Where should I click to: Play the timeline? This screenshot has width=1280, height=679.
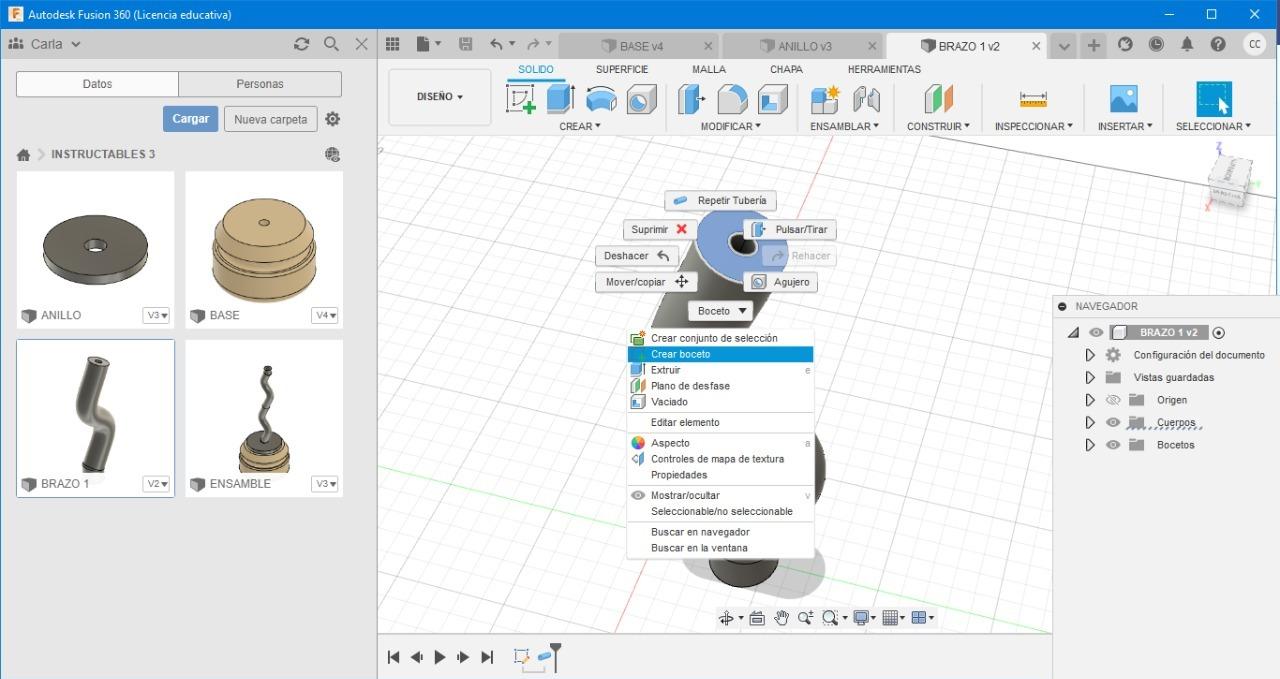(440, 657)
